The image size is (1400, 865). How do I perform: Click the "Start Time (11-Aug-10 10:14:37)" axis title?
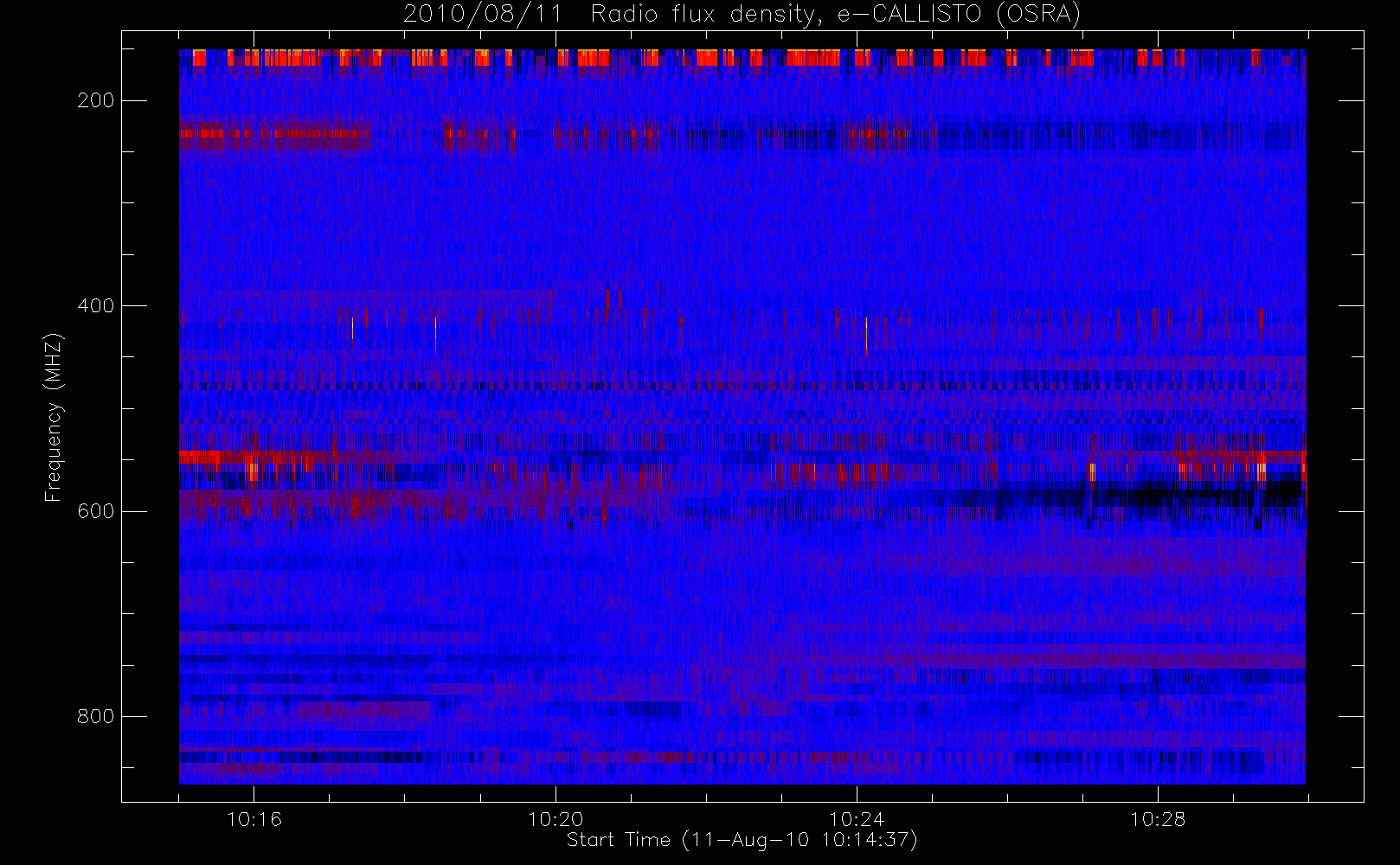[742, 840]
